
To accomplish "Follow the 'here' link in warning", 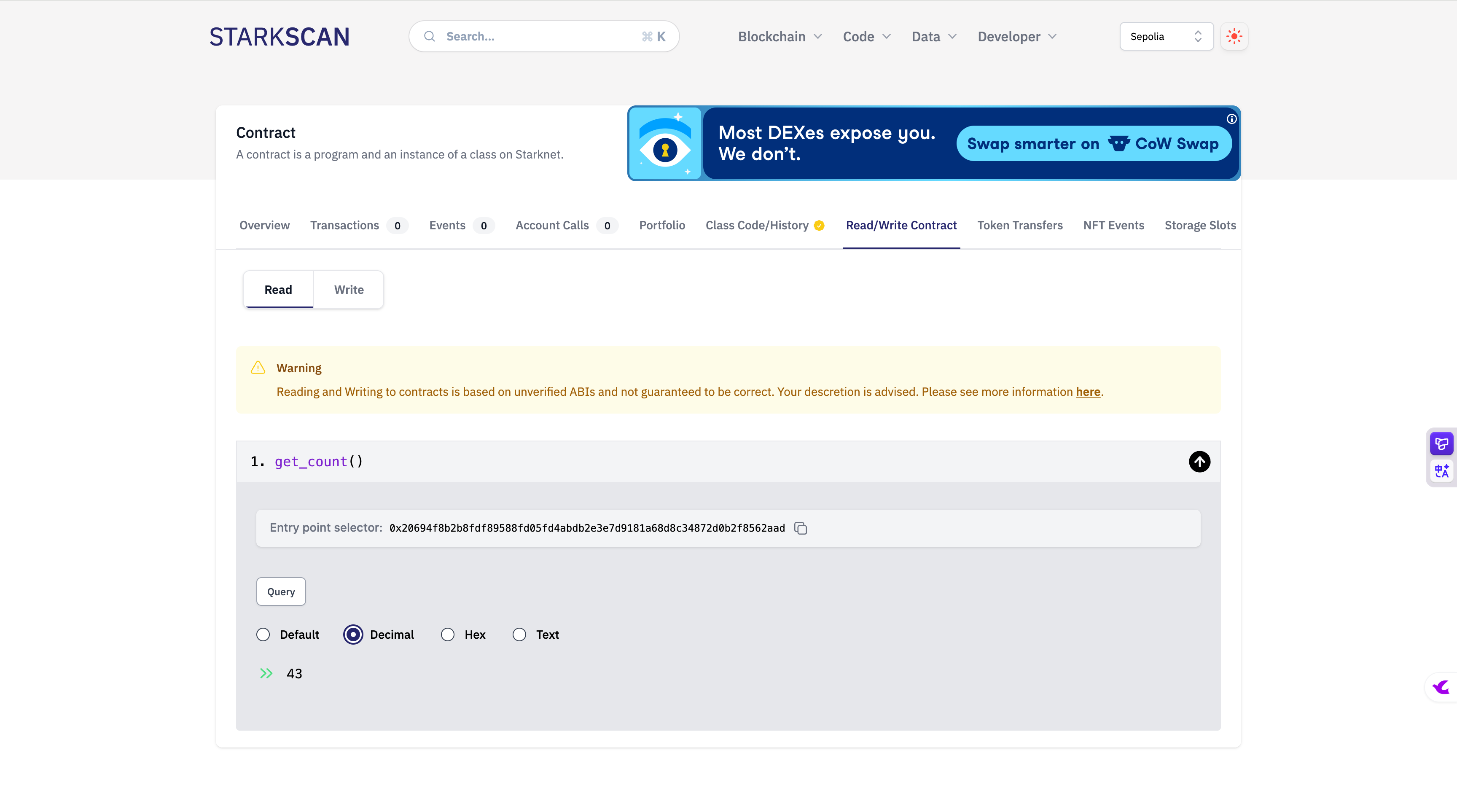I will 1088,392.
